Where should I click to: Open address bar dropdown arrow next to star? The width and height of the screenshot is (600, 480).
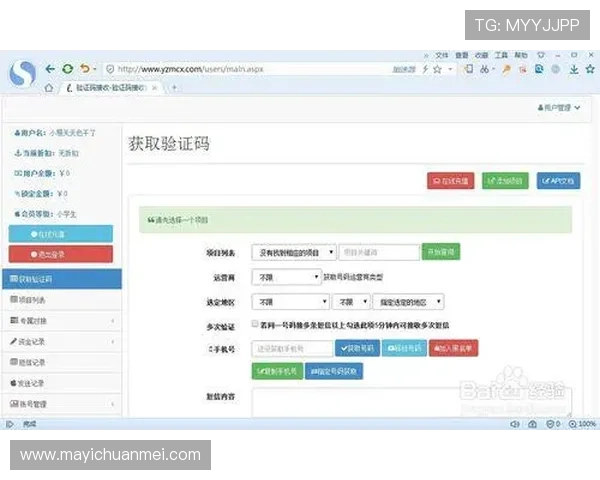click(x=450, y=69)
